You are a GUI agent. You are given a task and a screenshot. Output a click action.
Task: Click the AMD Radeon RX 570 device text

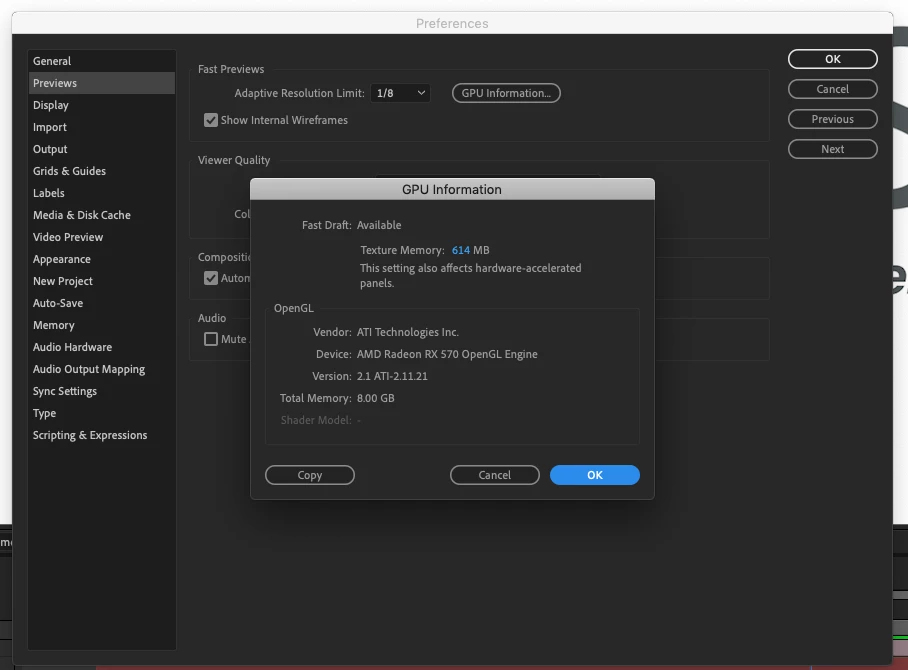coord(447,354)
